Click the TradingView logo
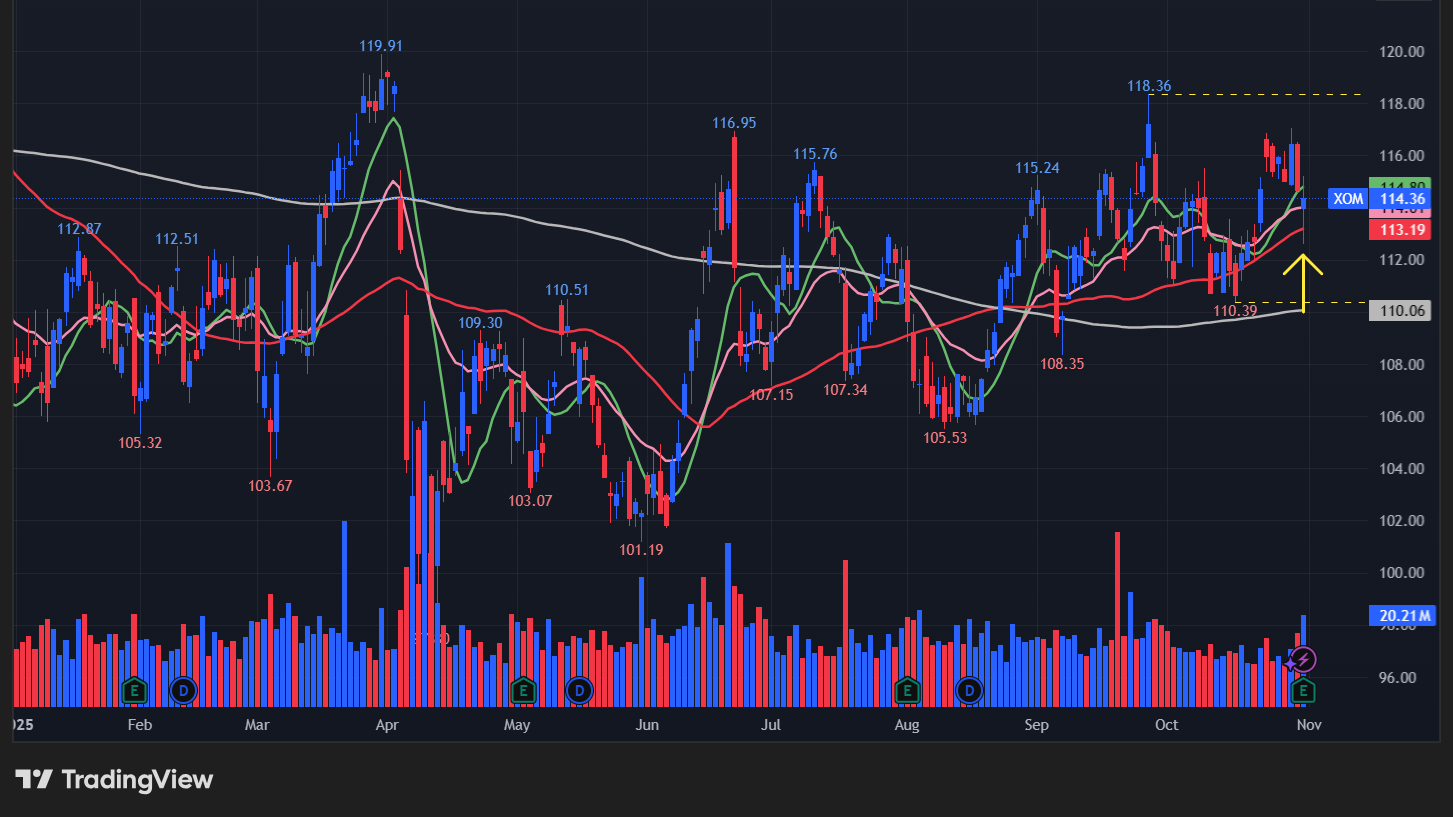This screenshot has height=817, width=1453. pos(114,780)
